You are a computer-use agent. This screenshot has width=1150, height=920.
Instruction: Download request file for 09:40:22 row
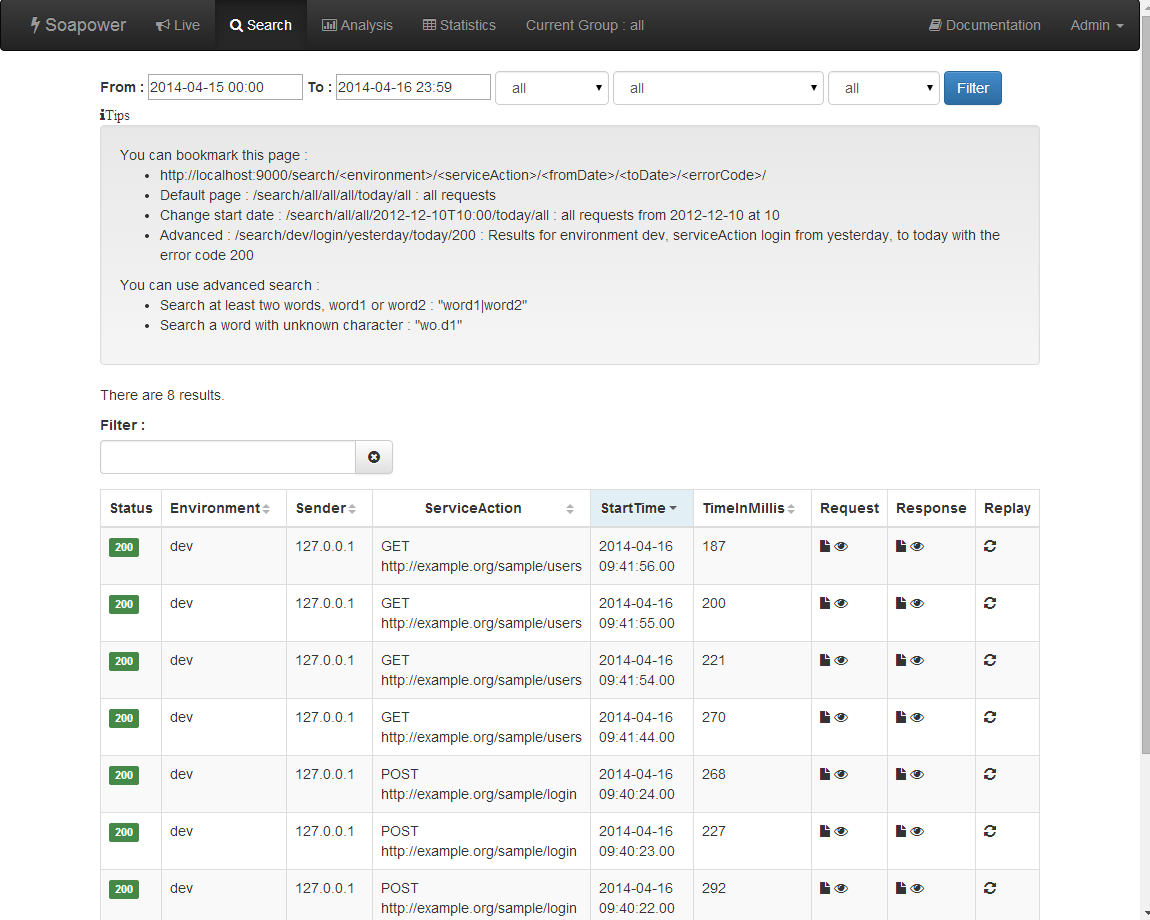824,888
